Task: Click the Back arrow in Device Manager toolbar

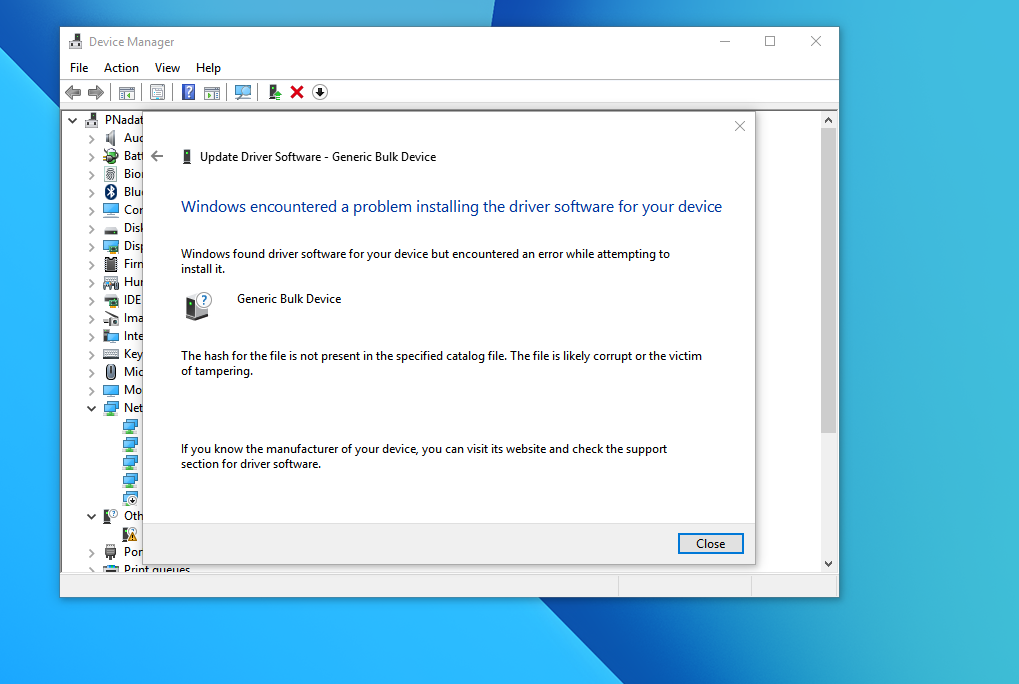Action: coord(73,92)
